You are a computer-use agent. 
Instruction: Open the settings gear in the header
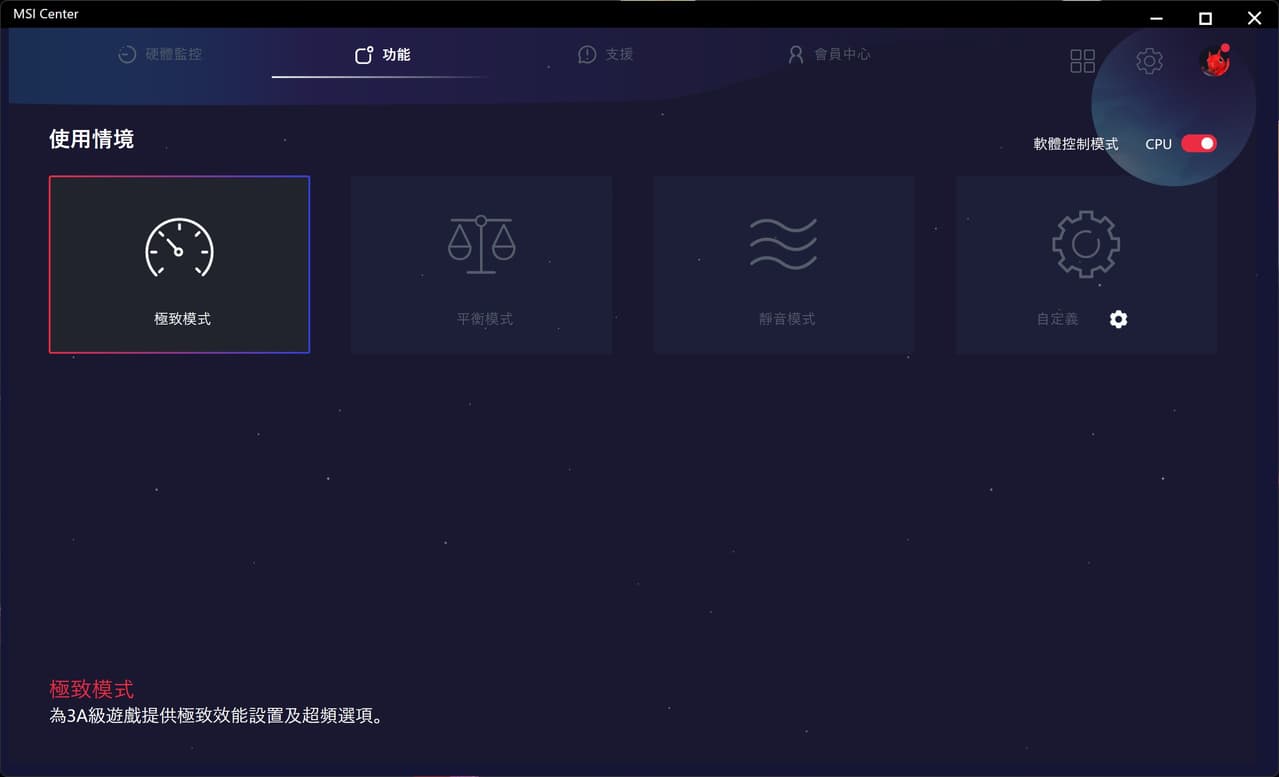(1149, 61)
